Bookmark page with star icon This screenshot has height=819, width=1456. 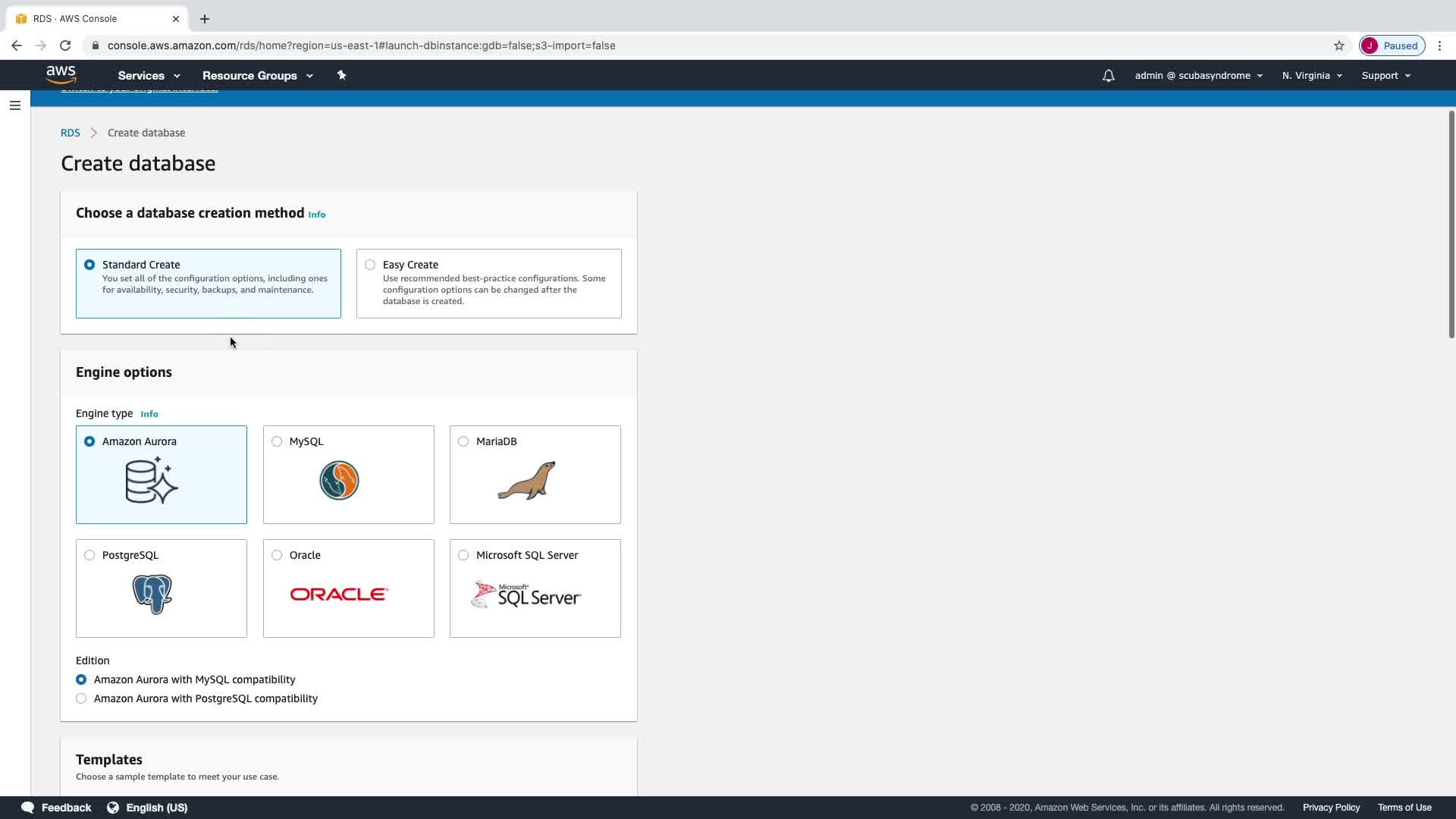click(1339, 45)
